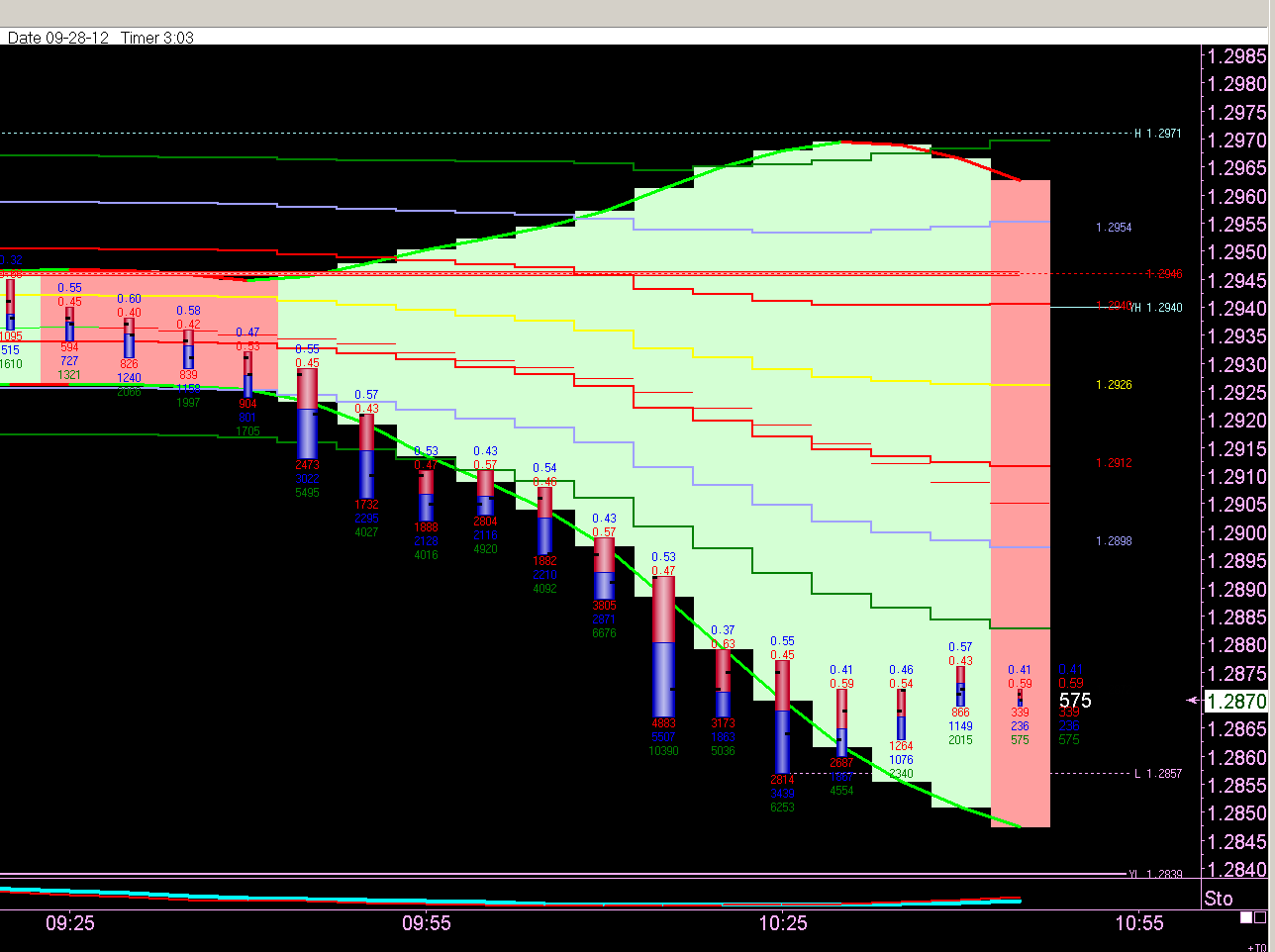The image size is (1275, 952).
Task: Click the 09:25 time axis label
Action: [x=70, y=923]
